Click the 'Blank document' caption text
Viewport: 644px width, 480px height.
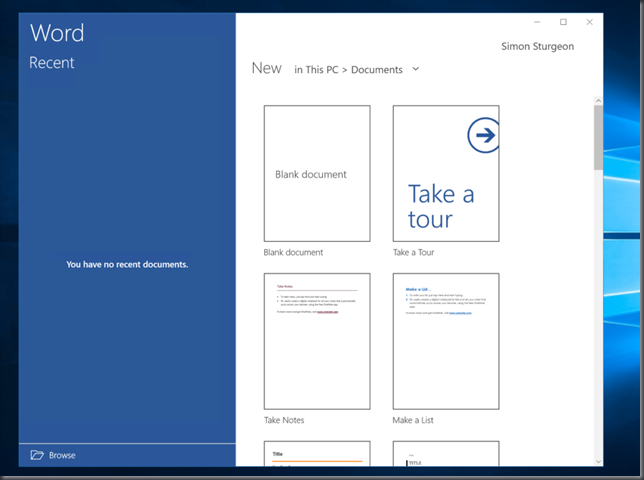293,253
